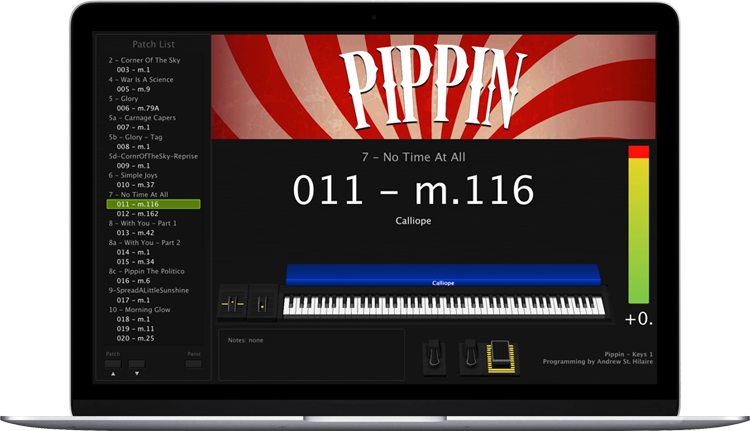Select '4 - War Is A Science' set
Image resolution: width=750 pixels, height=431 pixels.
pos(141,79)
